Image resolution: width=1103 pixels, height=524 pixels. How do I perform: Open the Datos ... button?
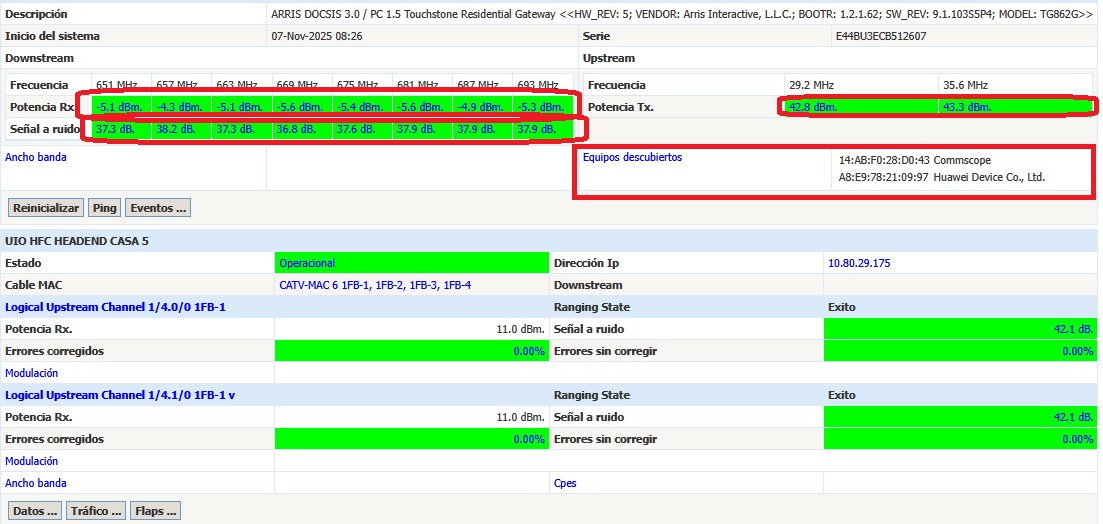tap(35, 511)
